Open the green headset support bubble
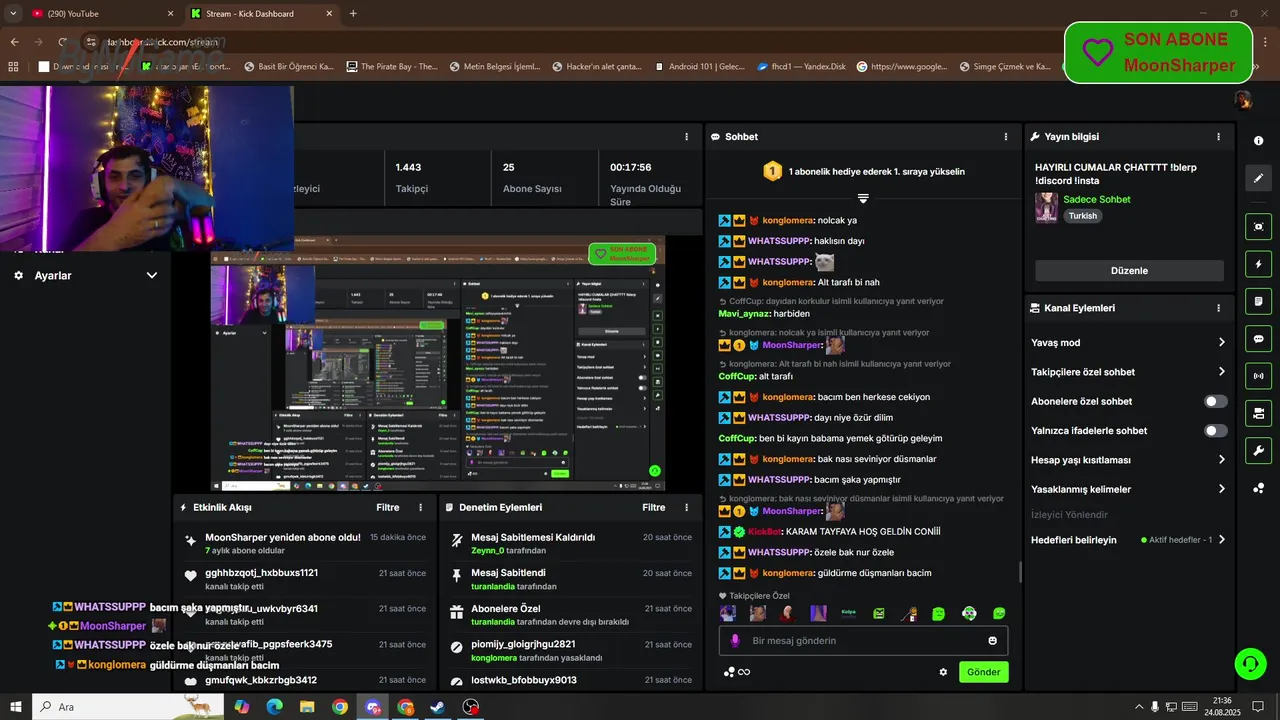This screenshot has width=1280, height=720. click(x=1249, y=663)
